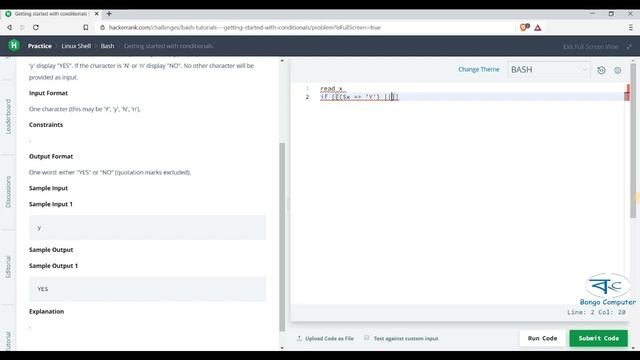Open editor settings gear icon
Viewport: 640px width, 360px height.
[618, 70]
